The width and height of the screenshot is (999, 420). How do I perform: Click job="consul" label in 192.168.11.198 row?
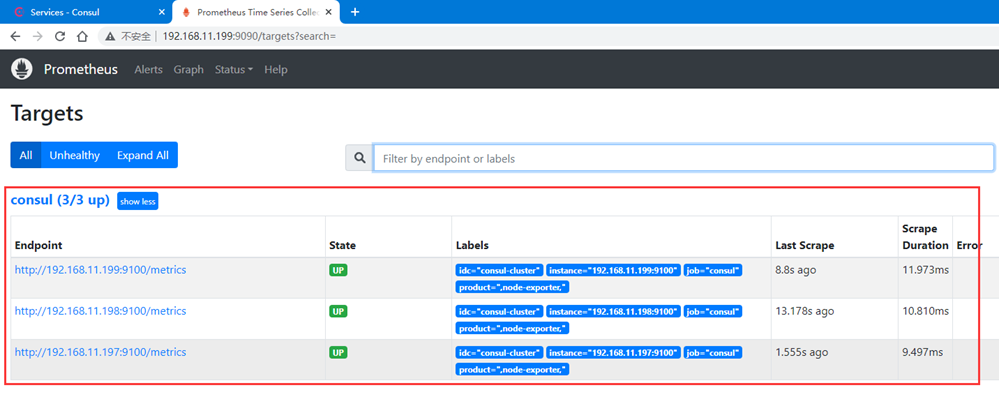tap(713, 312)
